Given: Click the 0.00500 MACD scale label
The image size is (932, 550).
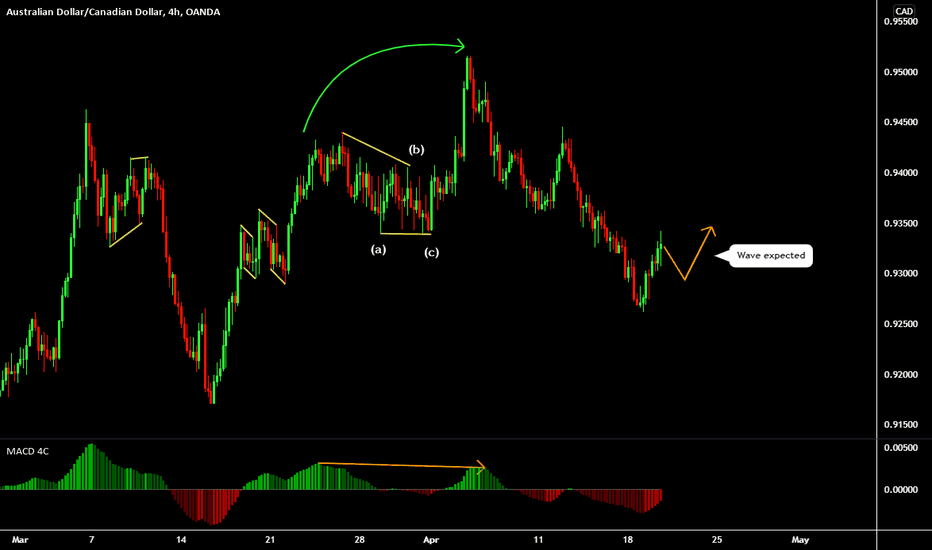Looking at the screenshot, I should pos(900,448).
